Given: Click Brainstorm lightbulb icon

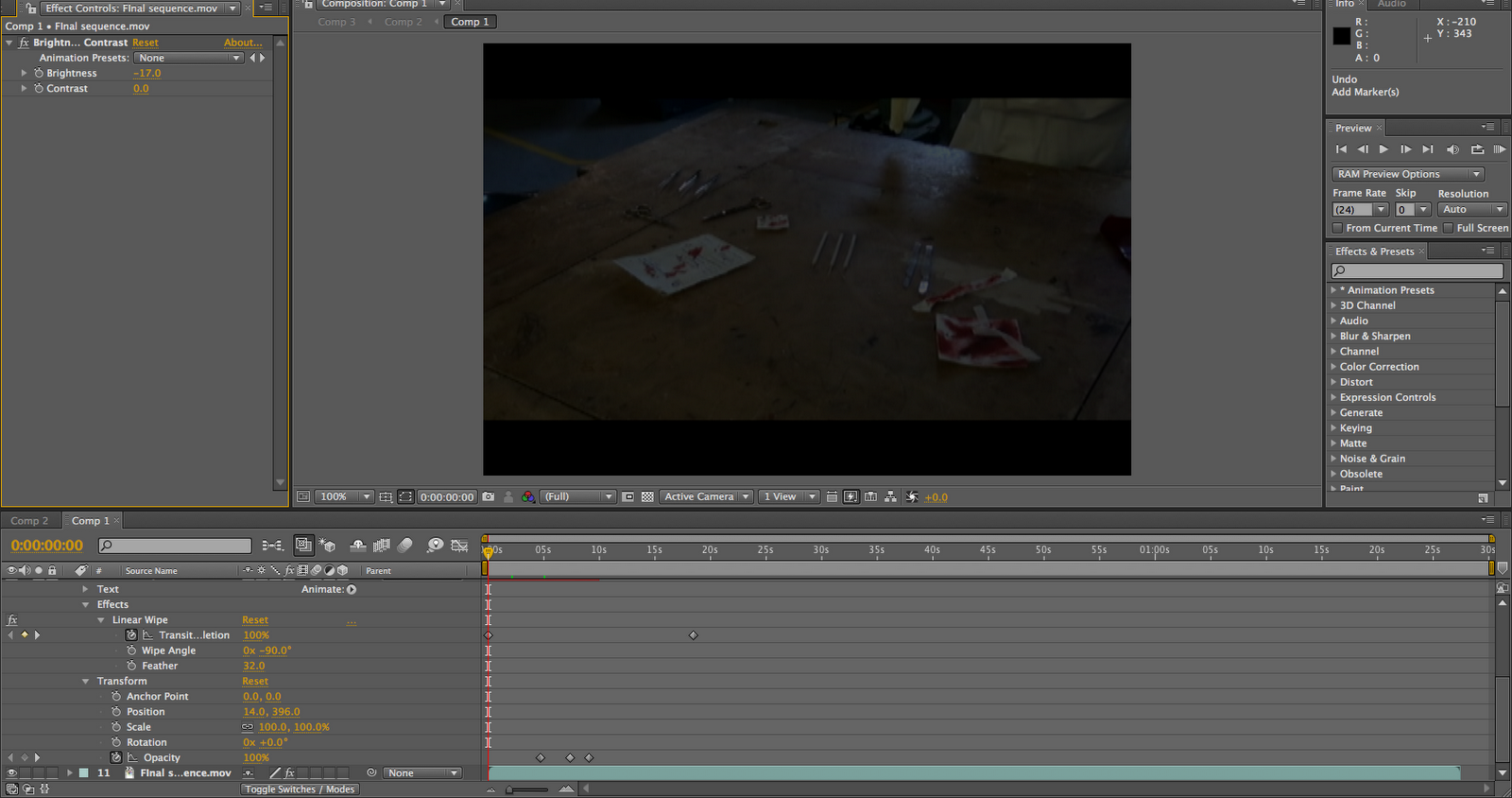Looking at the screenshot, I should tap(435, 546).
